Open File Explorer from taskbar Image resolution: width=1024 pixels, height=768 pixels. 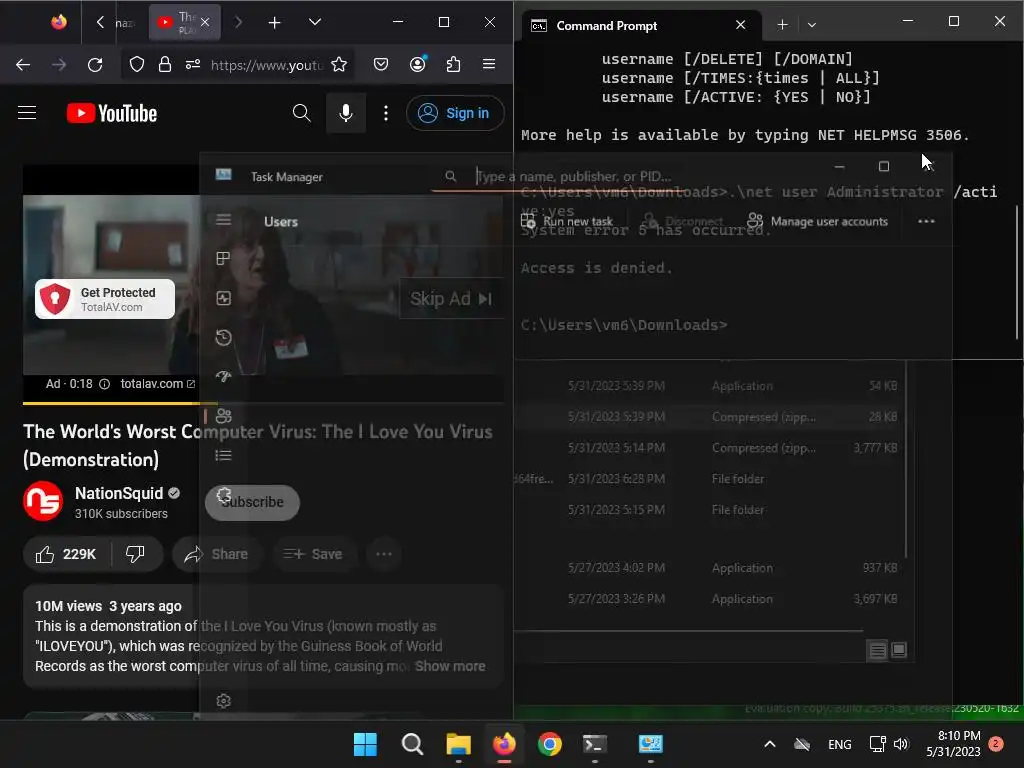(x=458, y=744)
